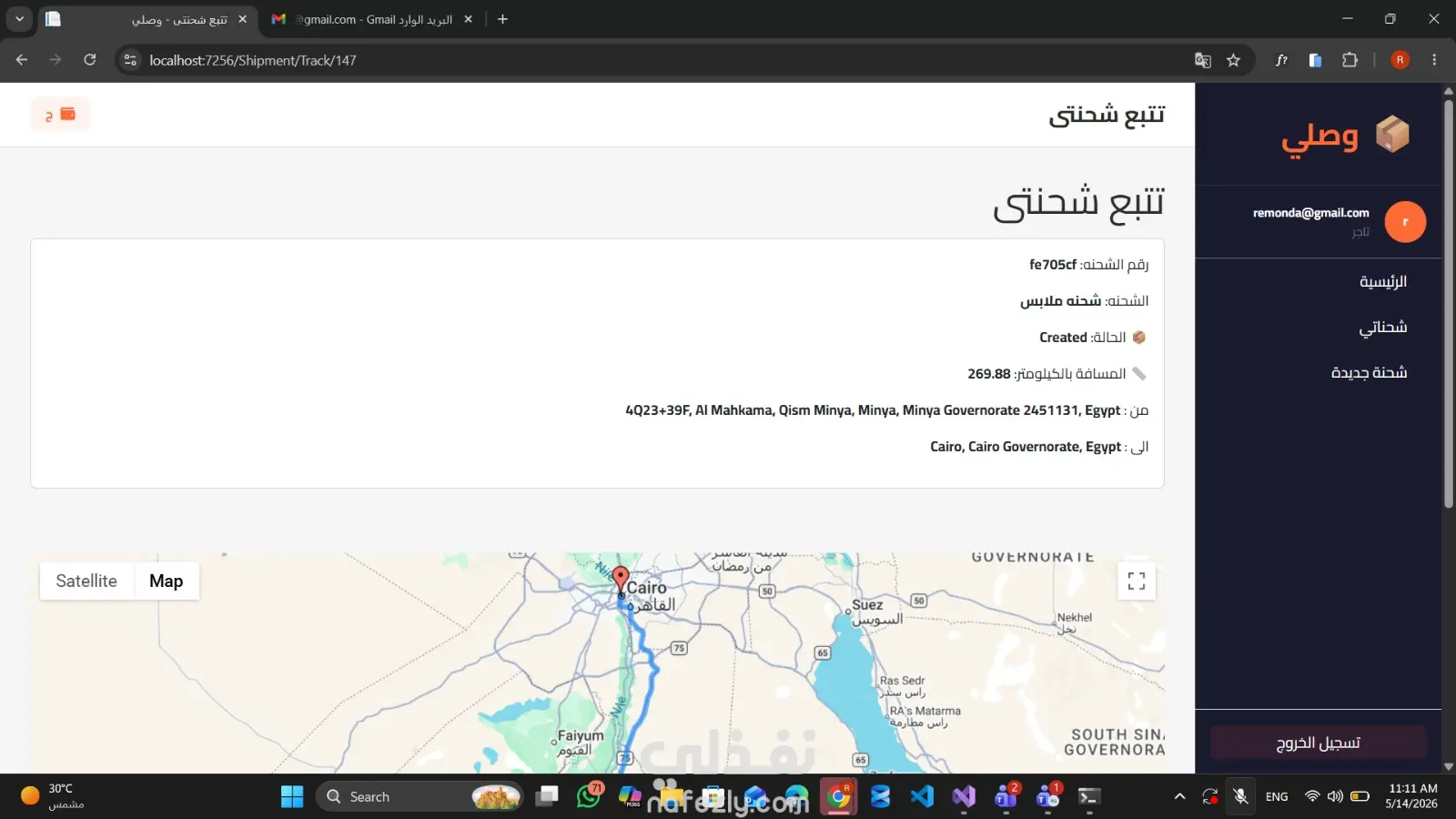1456x819 pixels.
Task: Close the Gmail tab
Action: tap(468, 19)
